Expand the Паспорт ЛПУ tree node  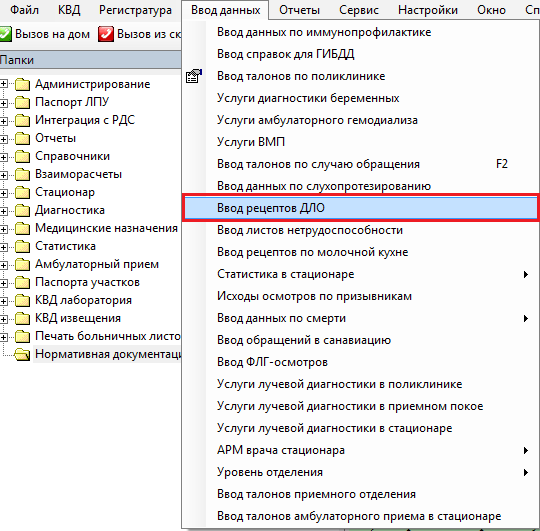(x=3, y=103)
